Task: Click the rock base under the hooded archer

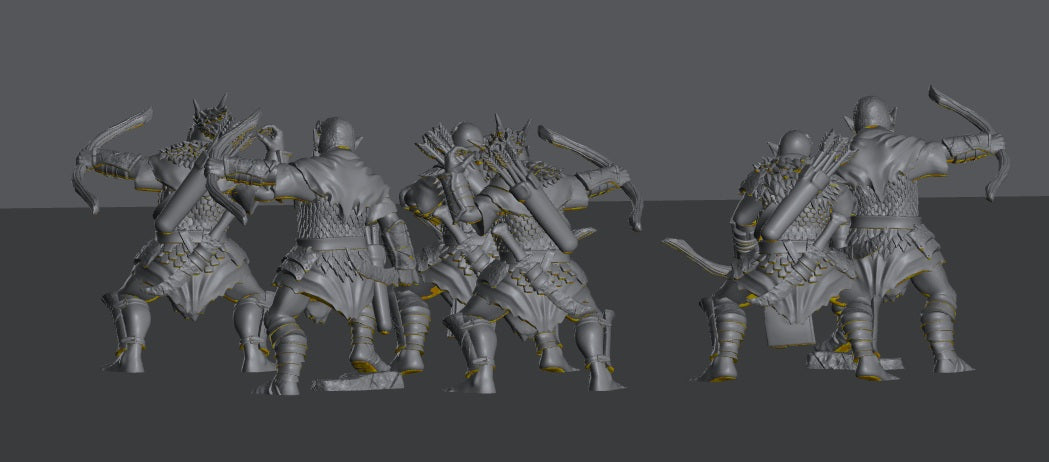Action: click(x=358, y=382)
